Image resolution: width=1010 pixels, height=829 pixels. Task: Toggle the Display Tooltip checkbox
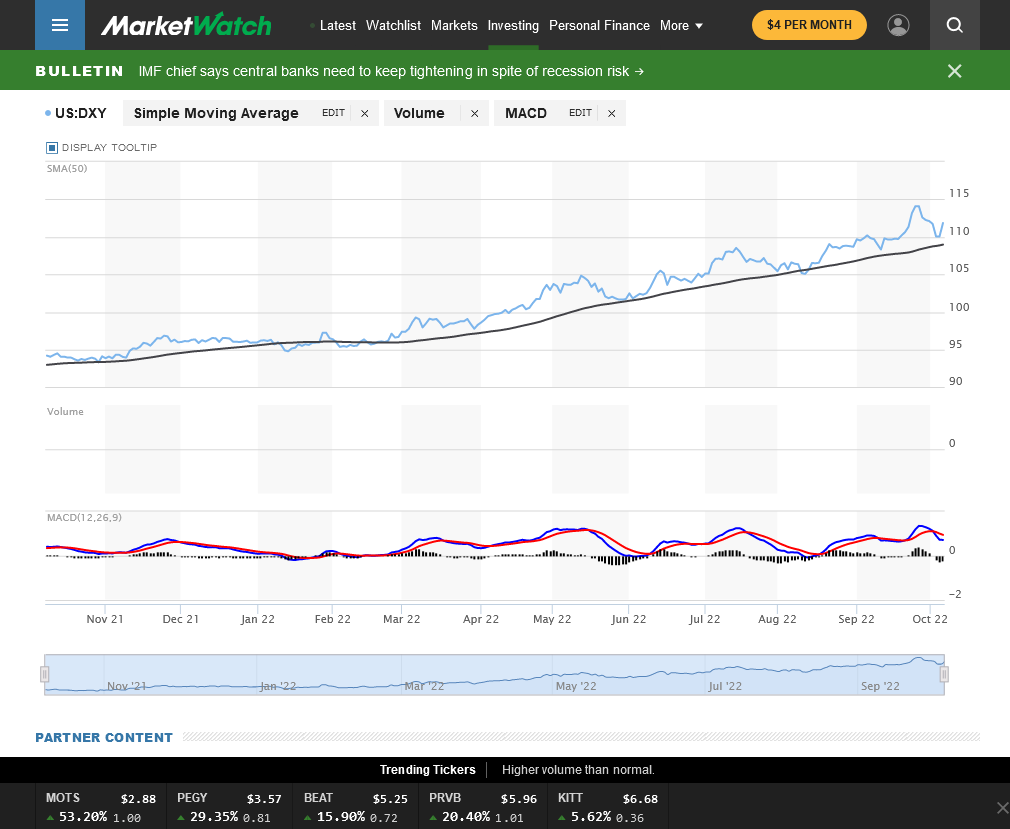pos(53,148)
